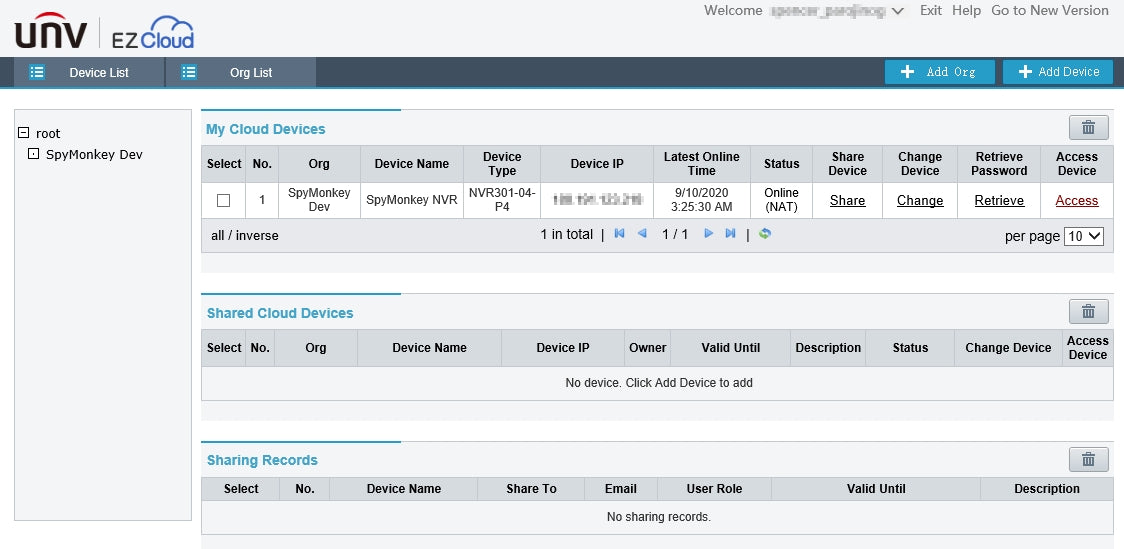Refresh the cloud devices table
The height and width of the screenshot is (549, 1124).
pyautogui.click(x=765, y=234)
